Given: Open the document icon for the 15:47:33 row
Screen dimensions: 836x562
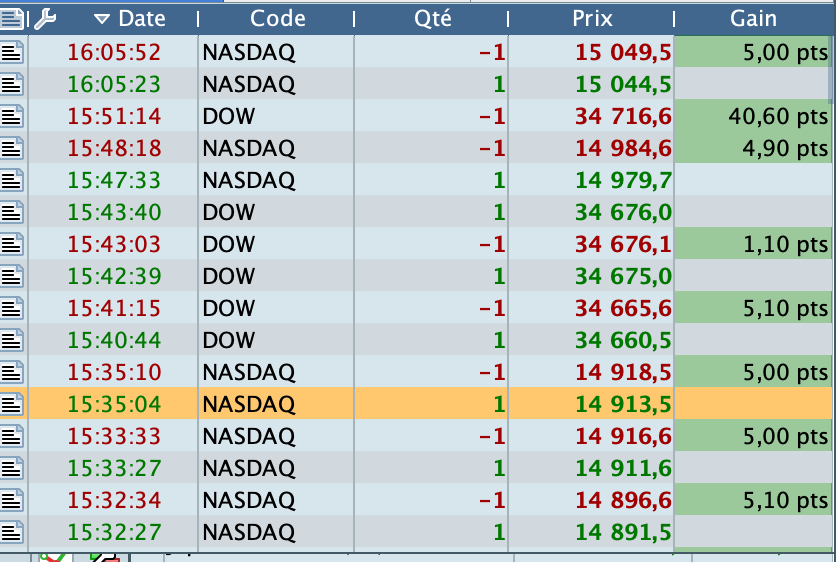Looking at the screenshot, I should [x=12, y=180].
